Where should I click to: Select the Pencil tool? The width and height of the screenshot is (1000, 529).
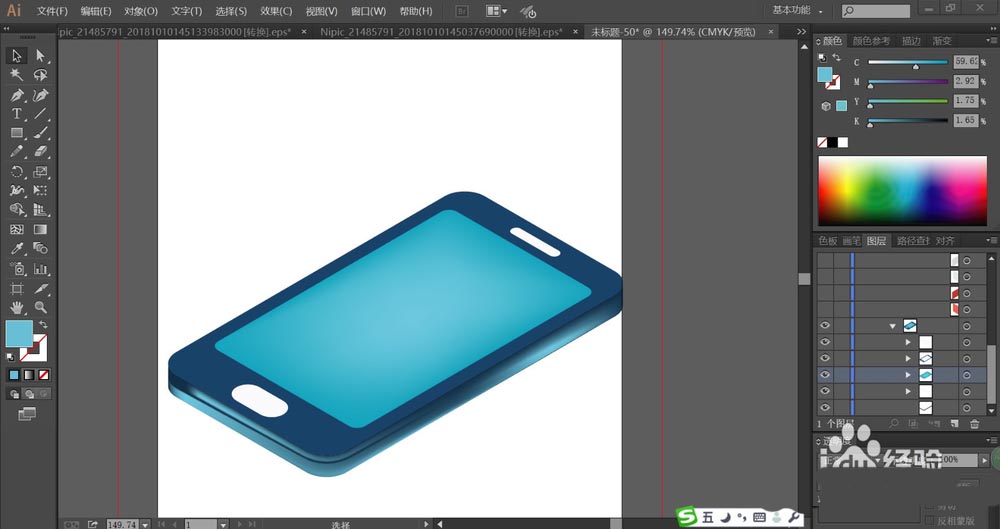click(17, 152)
